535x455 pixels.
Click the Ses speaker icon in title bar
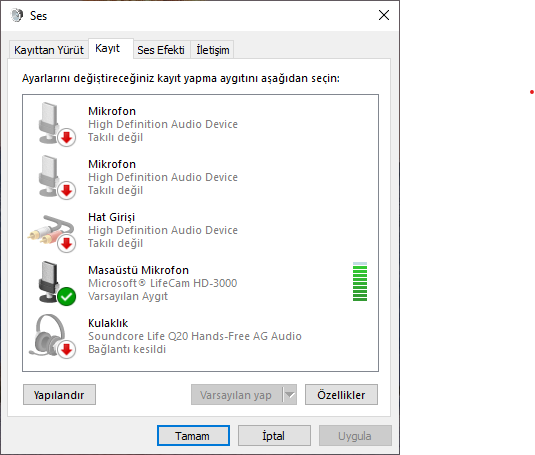pyautogui.click(x=17, y=15)
